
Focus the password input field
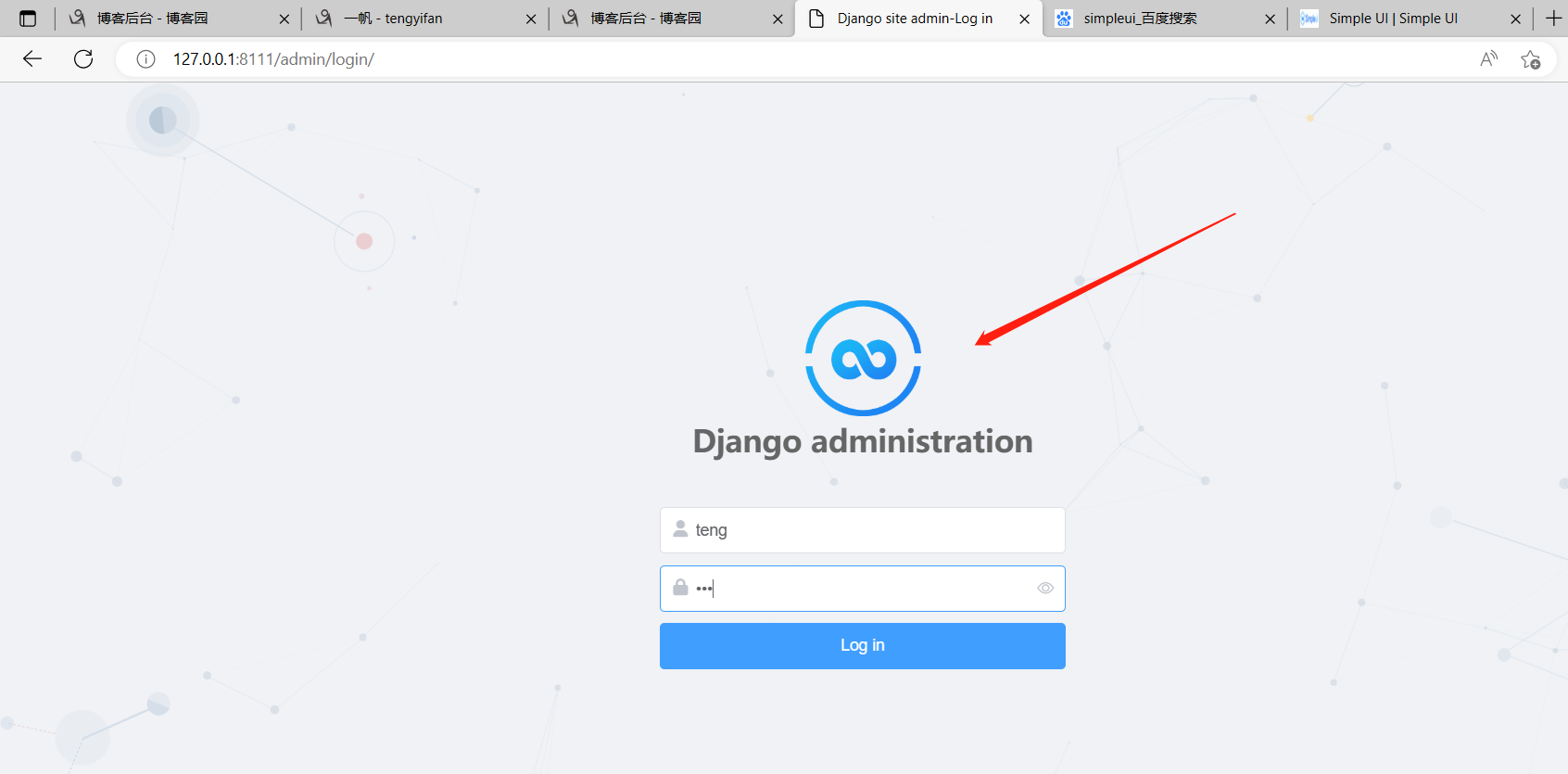(x=863, y=589)
